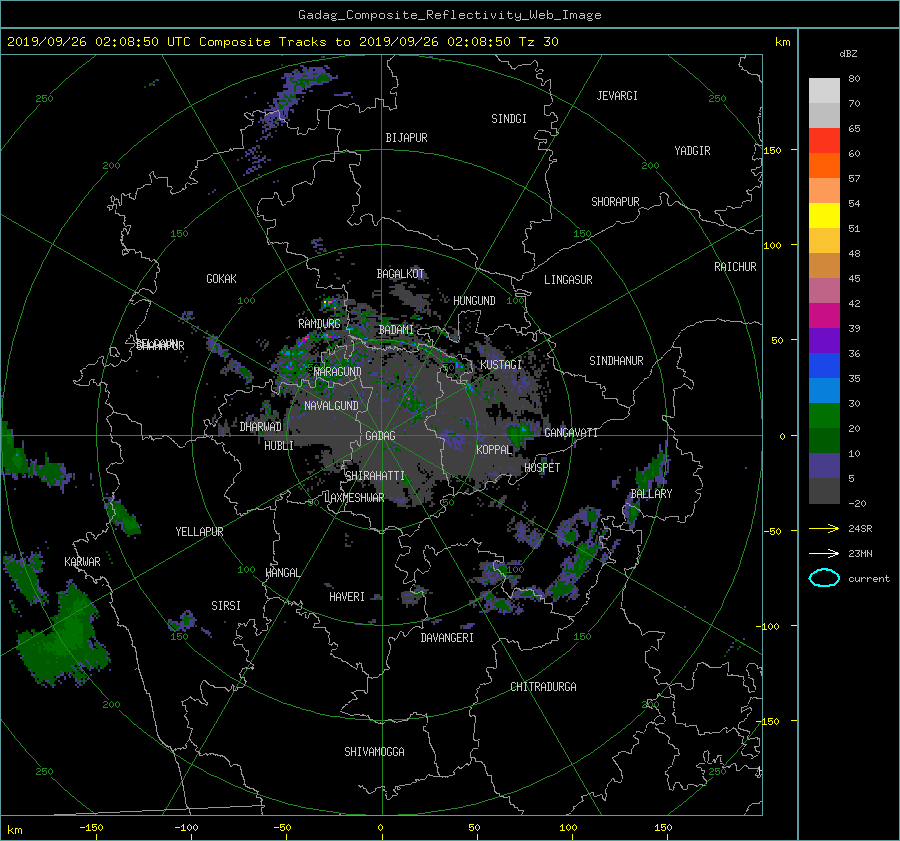Click the YADGIR city label
900x841 pixels.
click(x=692, y=151)
